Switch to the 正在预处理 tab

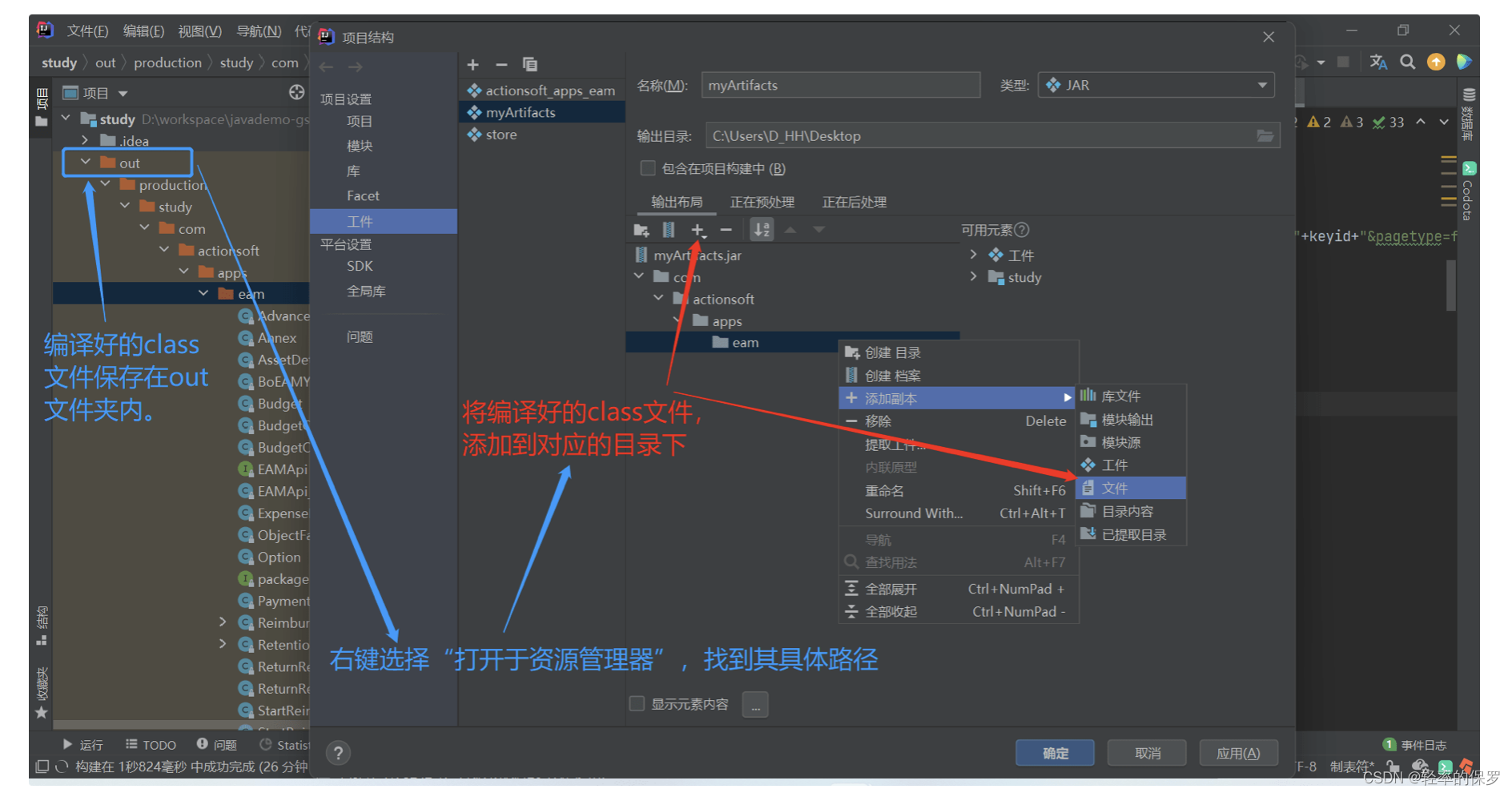click(762, 202)
